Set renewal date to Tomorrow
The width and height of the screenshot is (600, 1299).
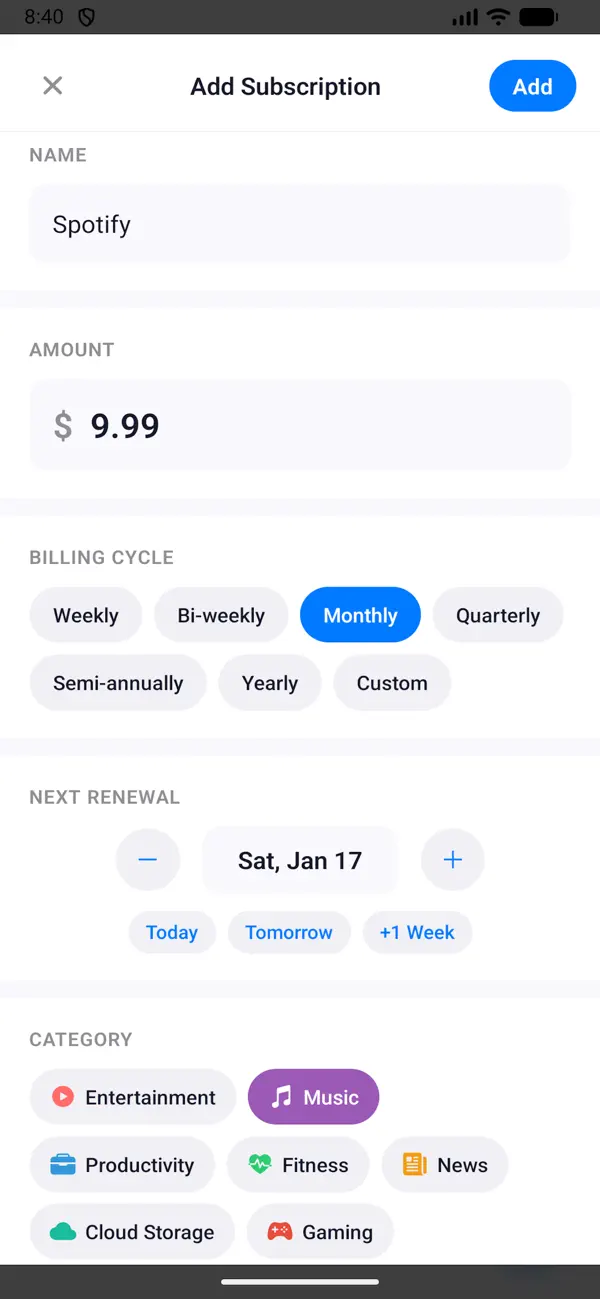pyautogui.click(x=289, y=932)
